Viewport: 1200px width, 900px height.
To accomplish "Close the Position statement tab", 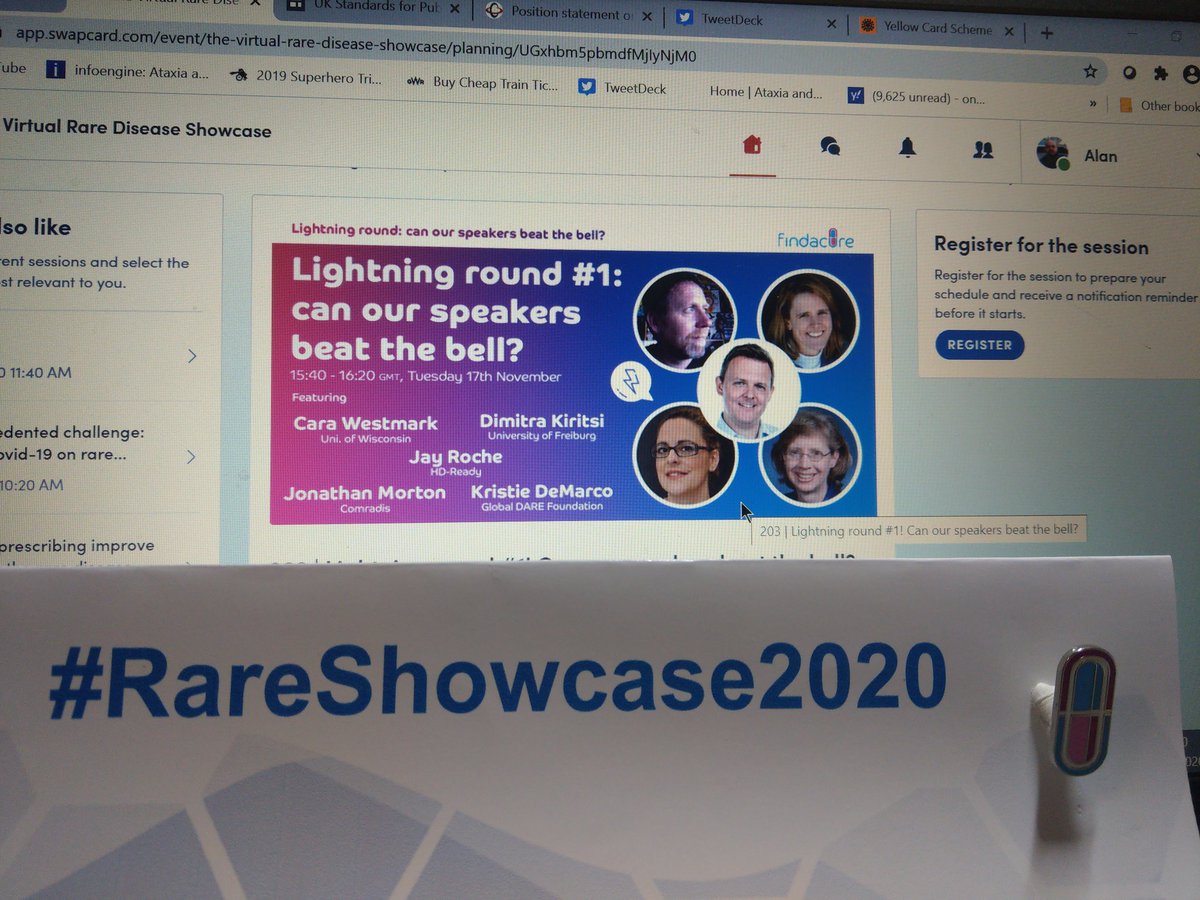I will click(646, 15).
